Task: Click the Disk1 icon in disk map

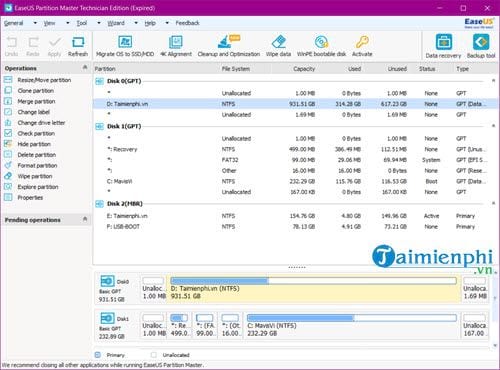Action: tap(107, 318)
